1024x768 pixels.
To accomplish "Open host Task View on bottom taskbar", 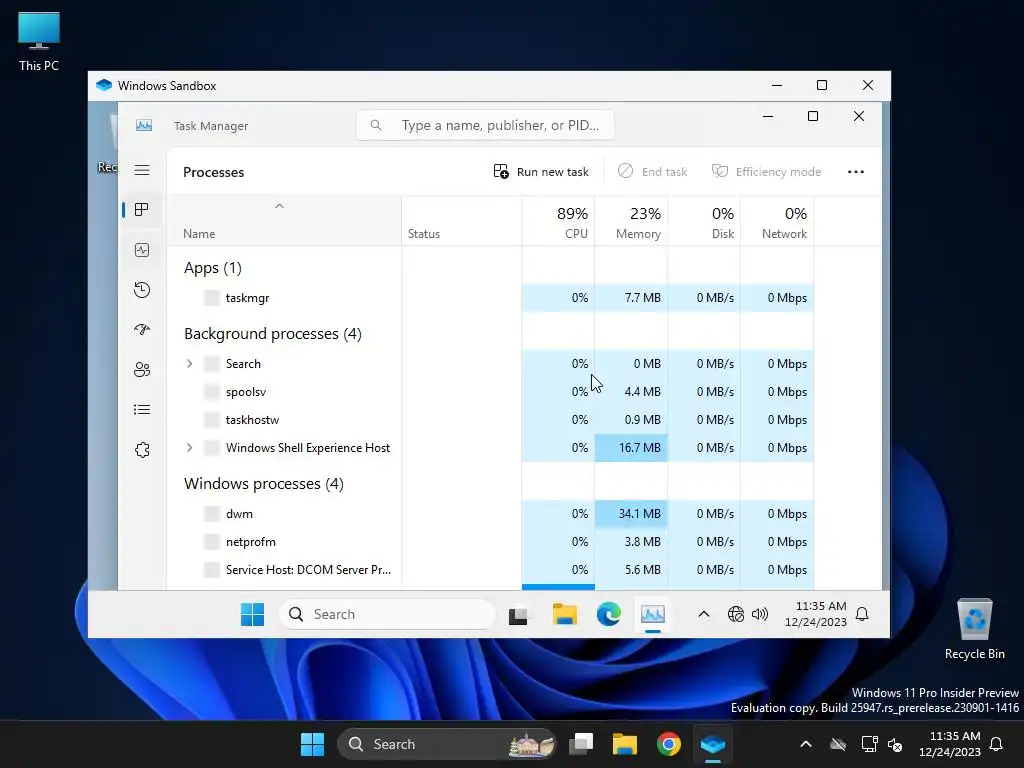I will tap(581, 744).
